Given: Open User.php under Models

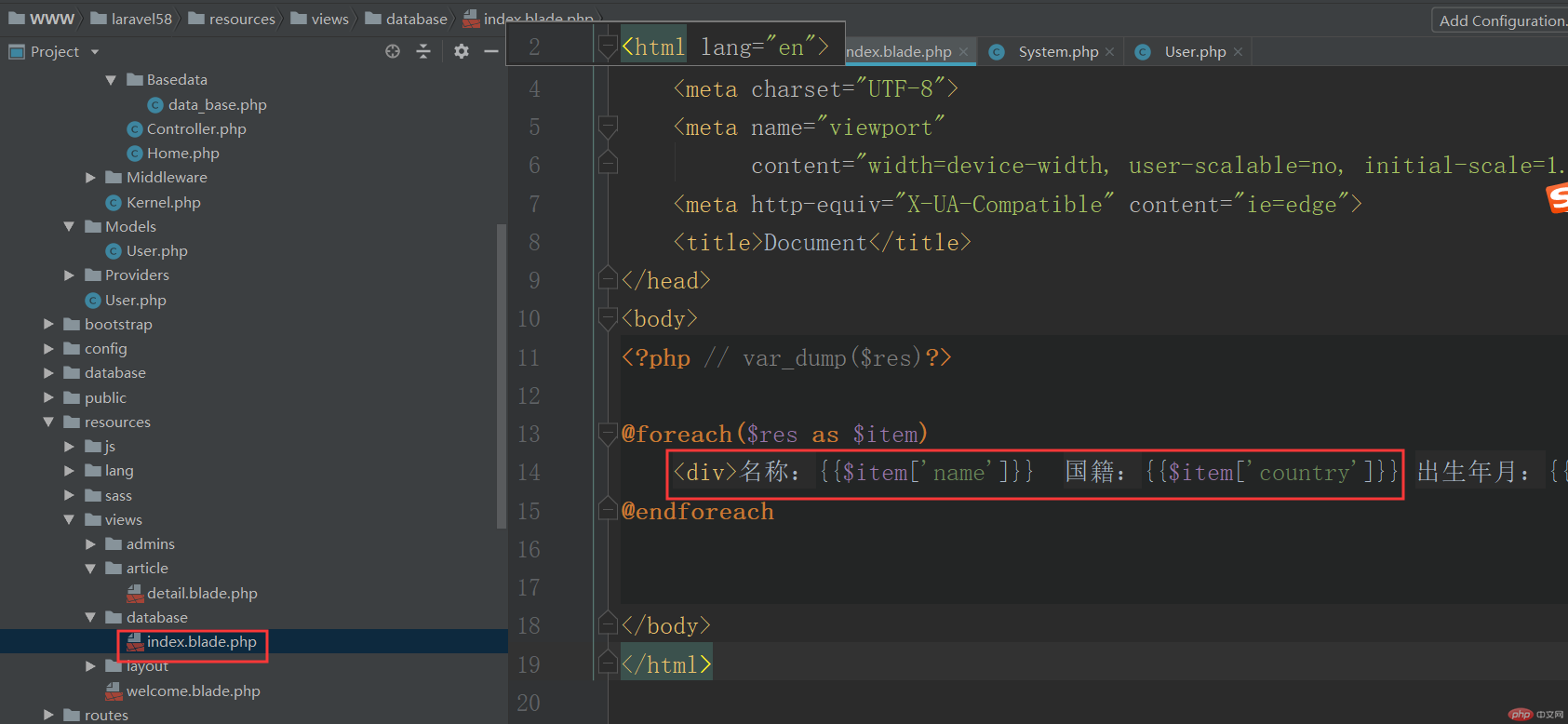Looking at the screenshot, I should tap(156, 250).
